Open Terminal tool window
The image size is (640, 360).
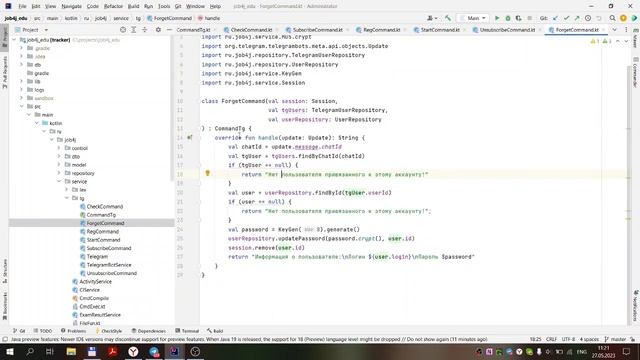(187, 331)
